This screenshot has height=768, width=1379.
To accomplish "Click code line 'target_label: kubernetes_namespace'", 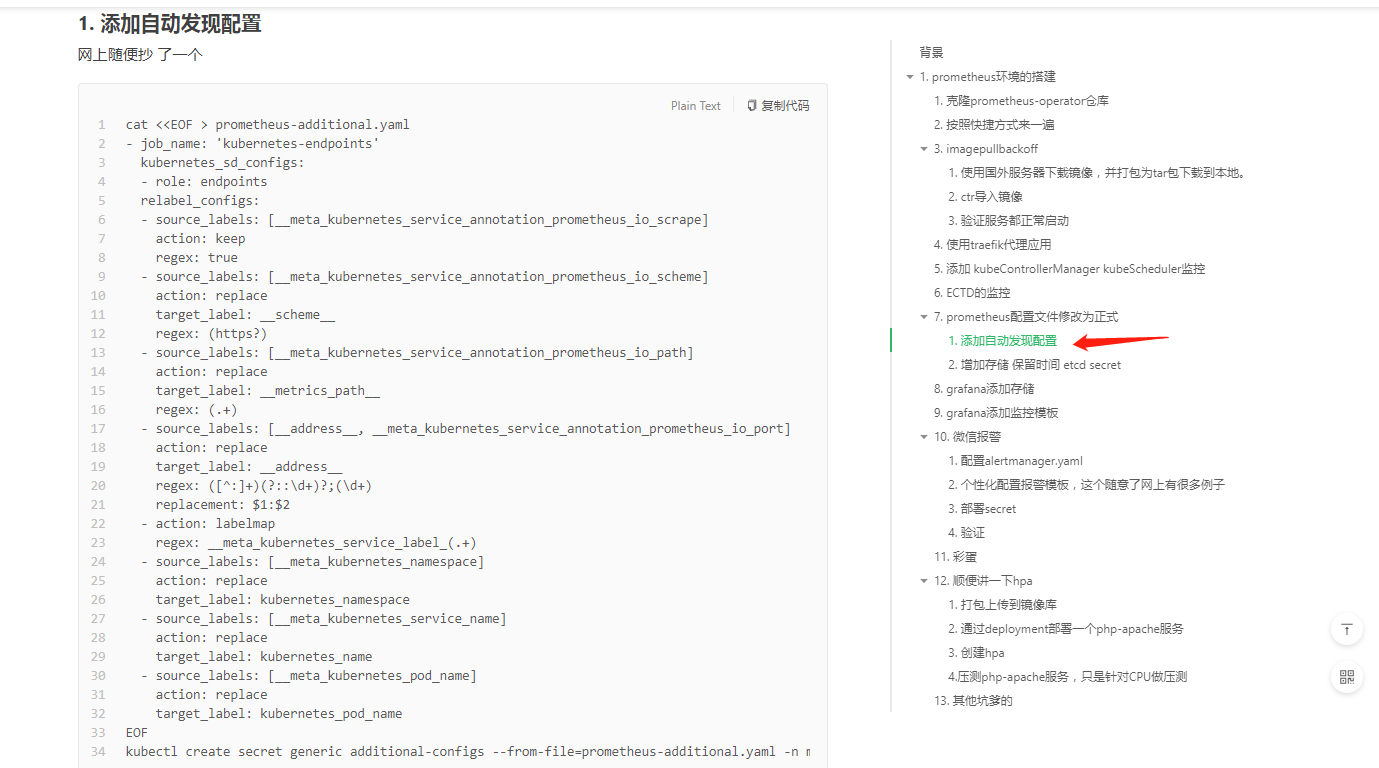I will 282,600.
